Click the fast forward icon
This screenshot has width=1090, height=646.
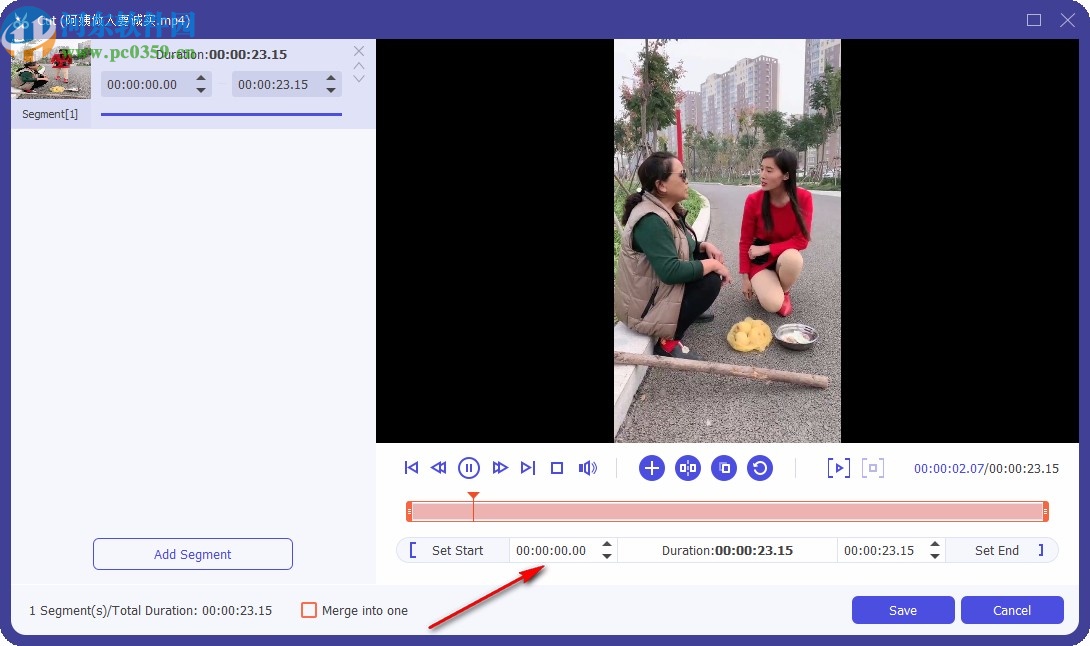click(x=500, y=467)
